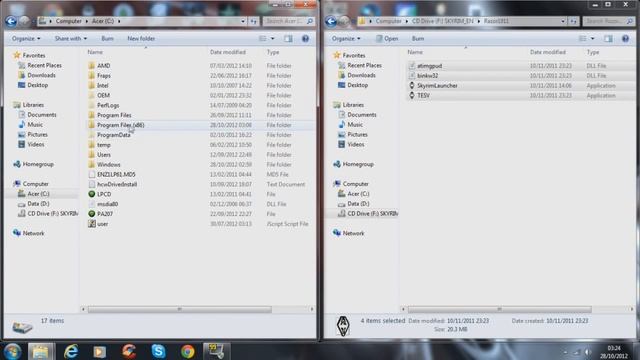Toggle the preview pane in the right window
640x360 pixels.
click(608, 38)
